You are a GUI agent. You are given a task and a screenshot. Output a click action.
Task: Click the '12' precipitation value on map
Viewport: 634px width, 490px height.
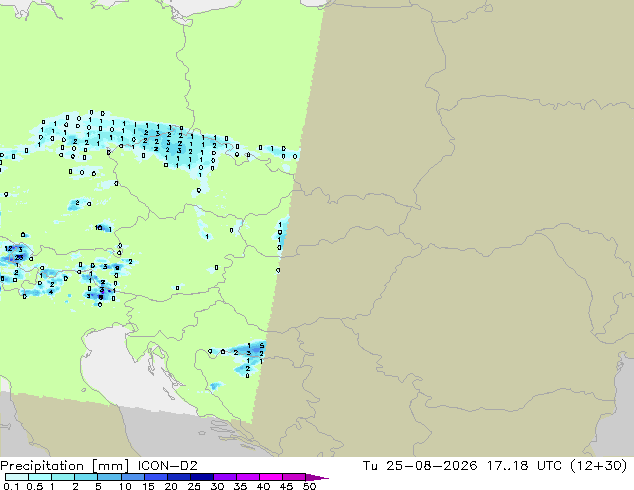point(8,249)
